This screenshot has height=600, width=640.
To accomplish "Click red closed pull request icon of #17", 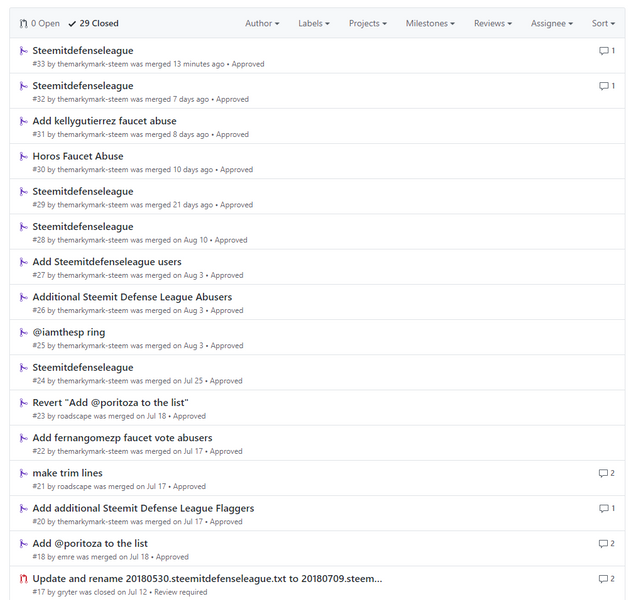I will pos(24,579).
